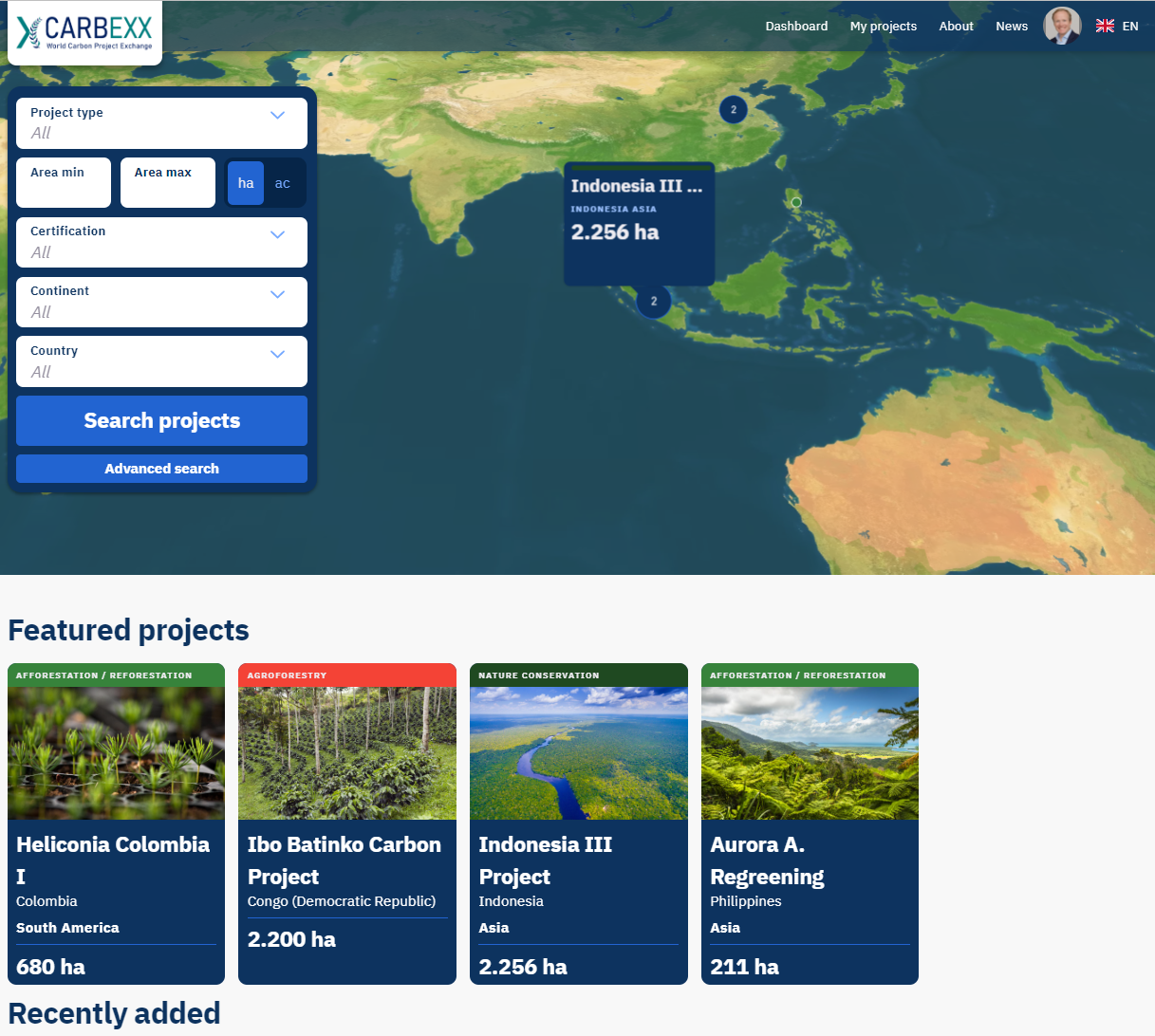This screenshot has width=1155, height=1036.
Task: Switch area unit to ha
Action: click(x=246, y=183)
